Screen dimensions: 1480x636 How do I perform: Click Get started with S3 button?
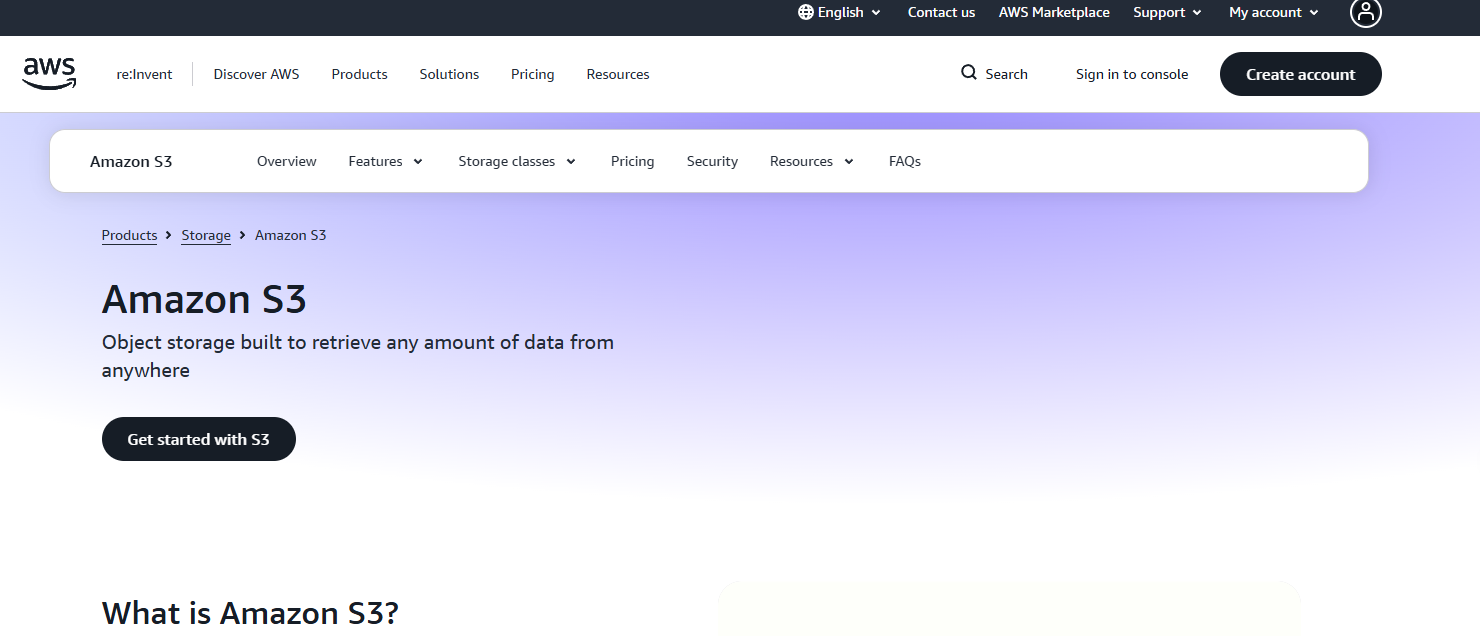[x=199, y=439]
